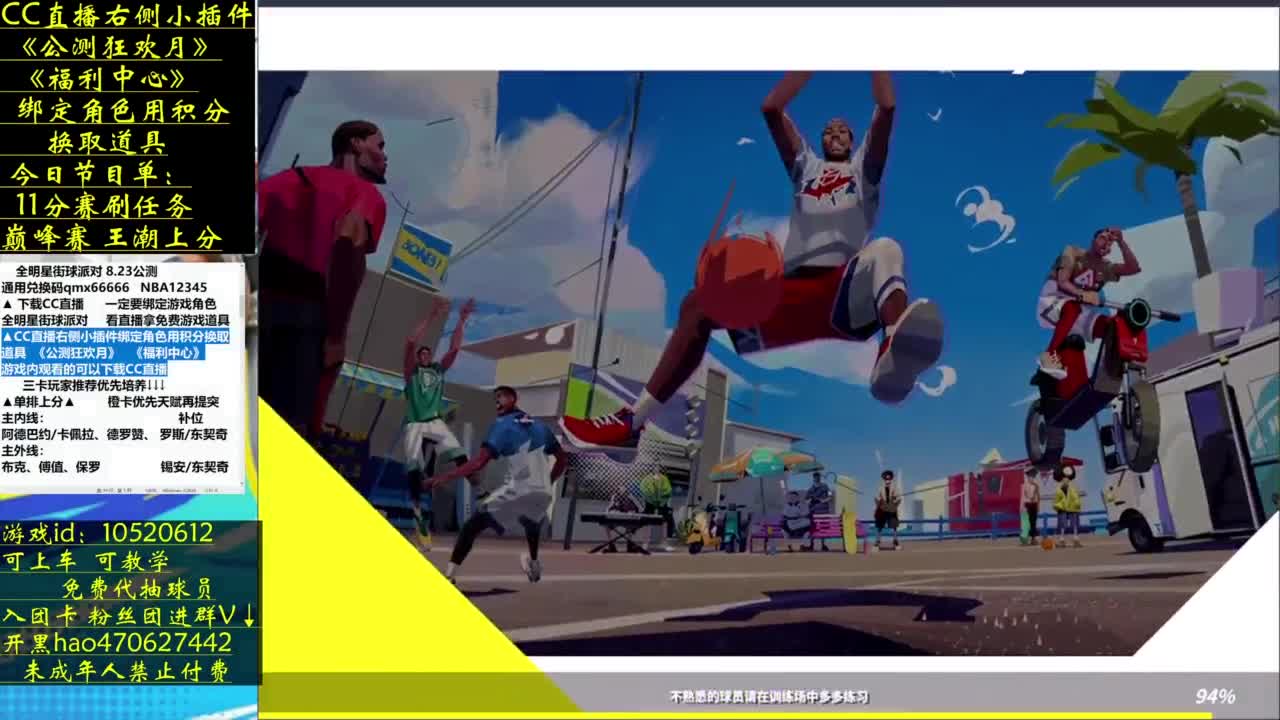Click highlighted line '▲CC直播右侧小插件绑定角色用积分换取'
This screenshot has width=1280, height=720.
(115, 337)
